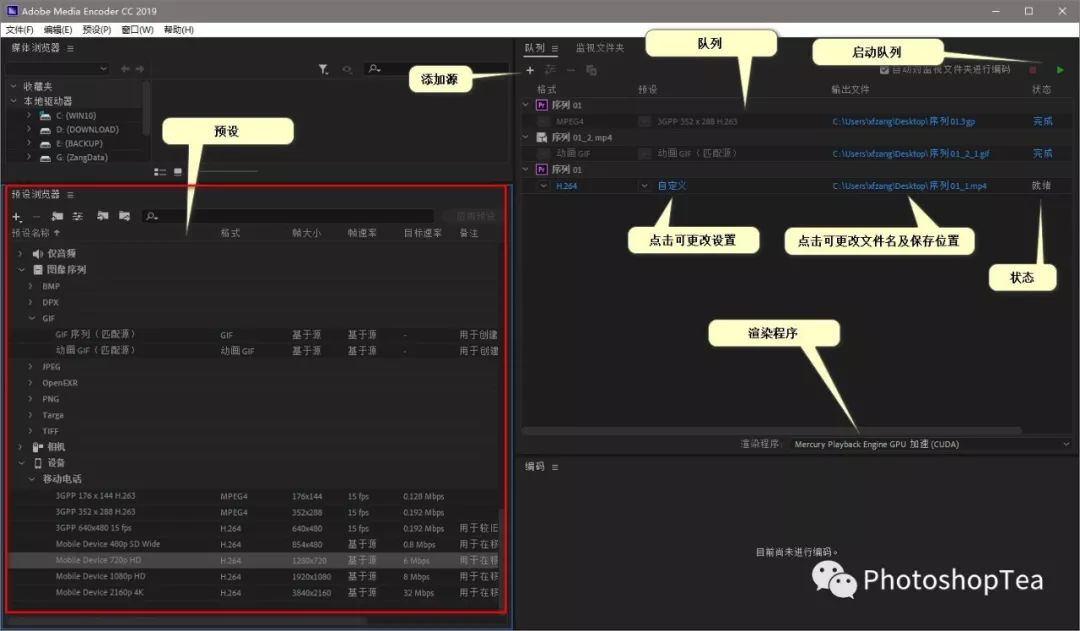Open the 队列 panel menu icon
The width and height of the screenshot is (1080, 631).
click(x=554, y=48)
